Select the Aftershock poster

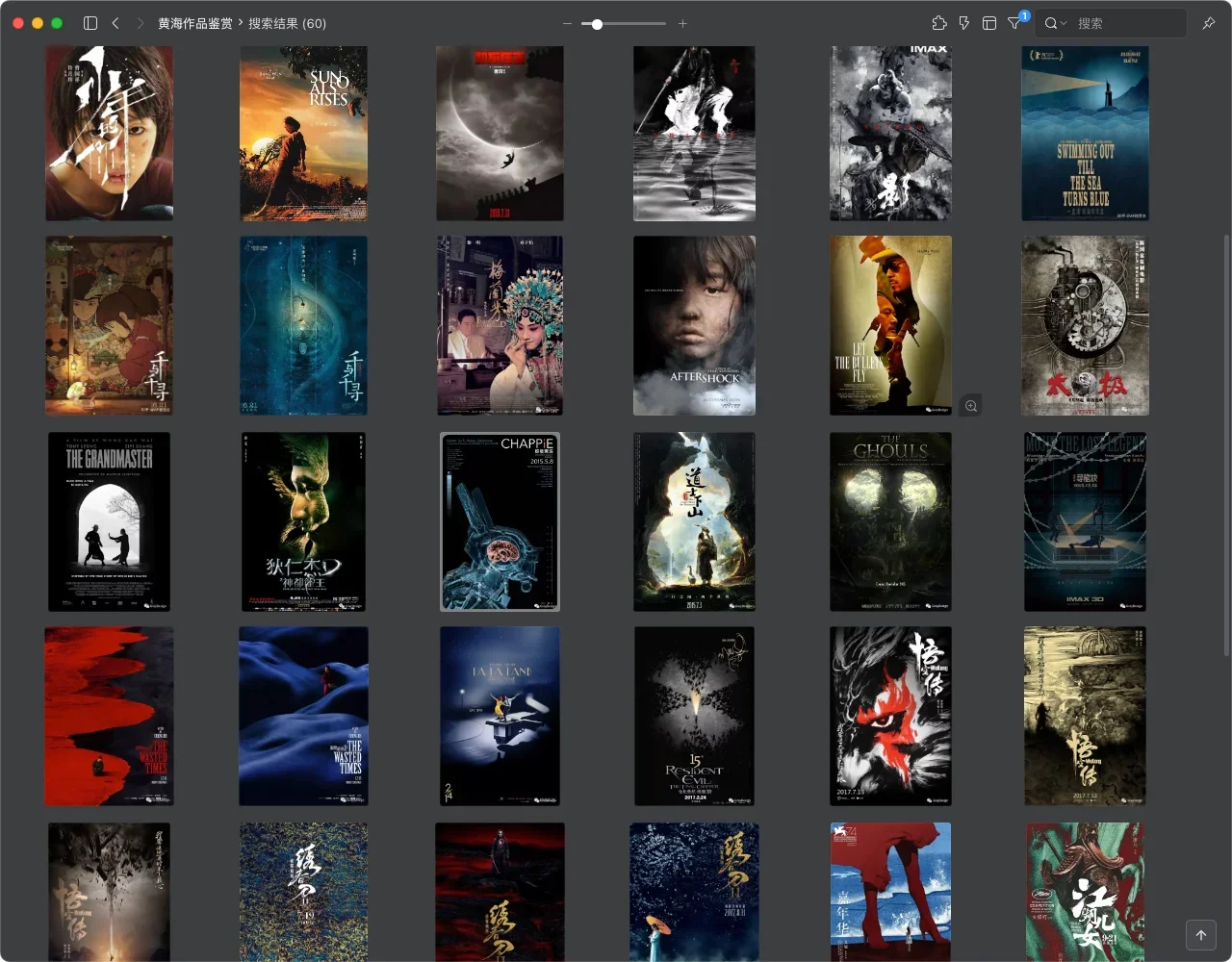[694, 325]
